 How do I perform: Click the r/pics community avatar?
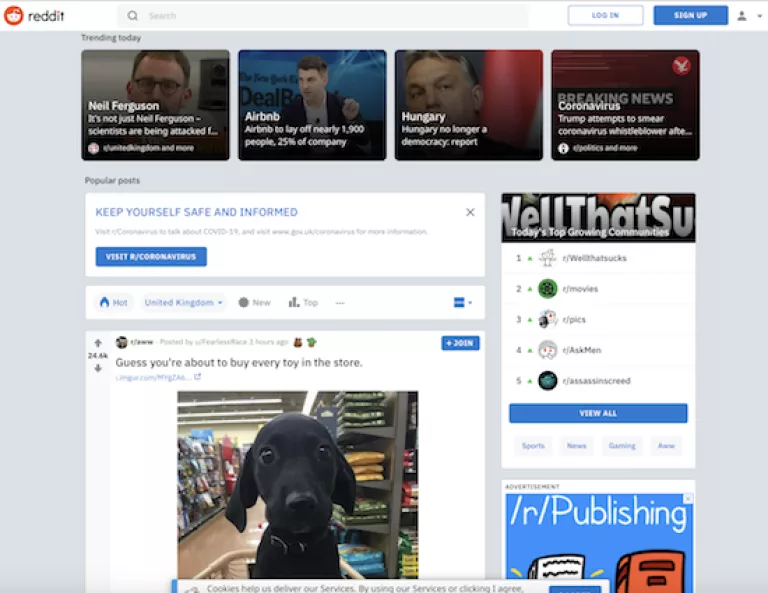[548, 319]
